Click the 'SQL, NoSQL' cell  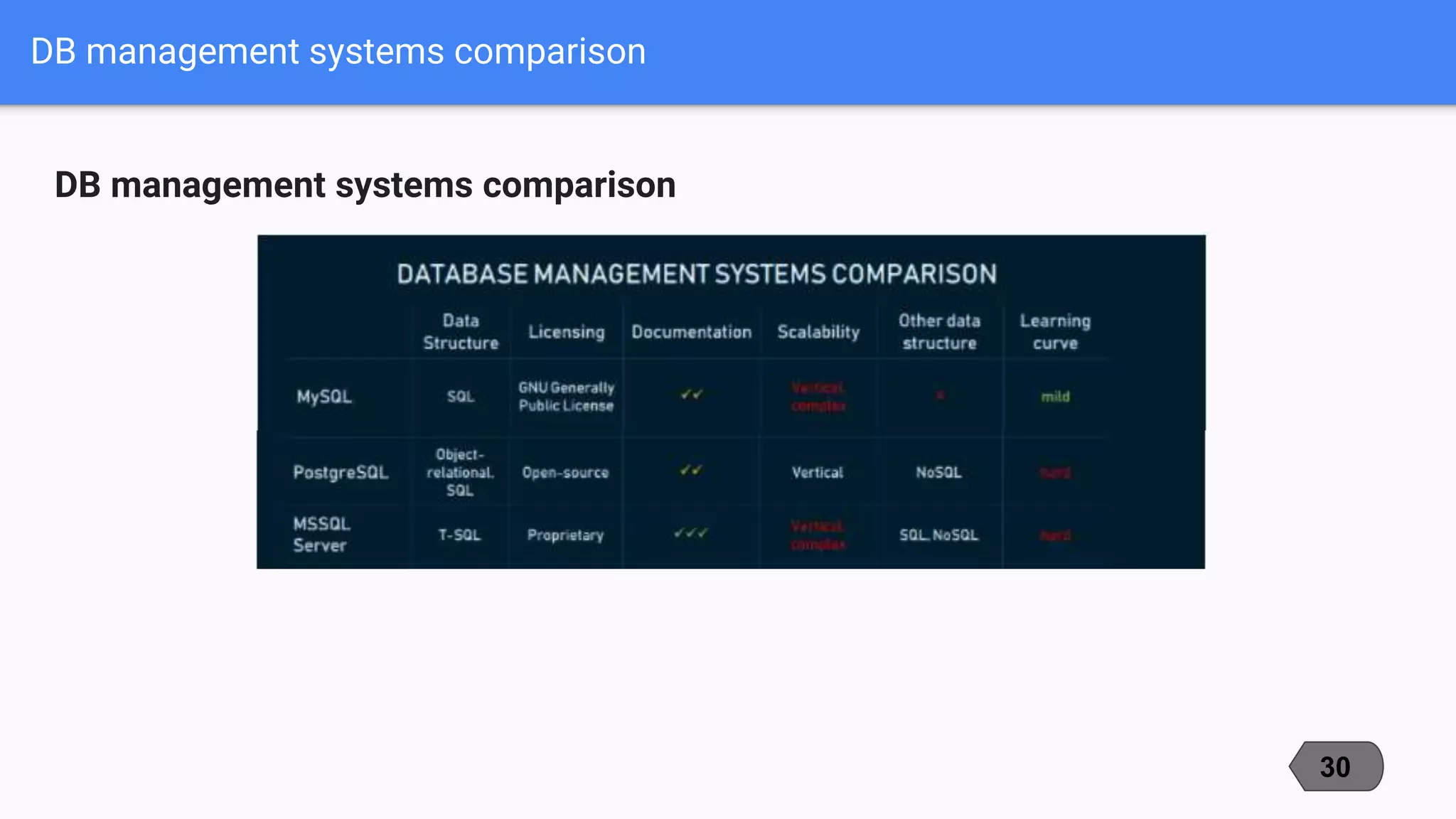(x=938, y=535)
